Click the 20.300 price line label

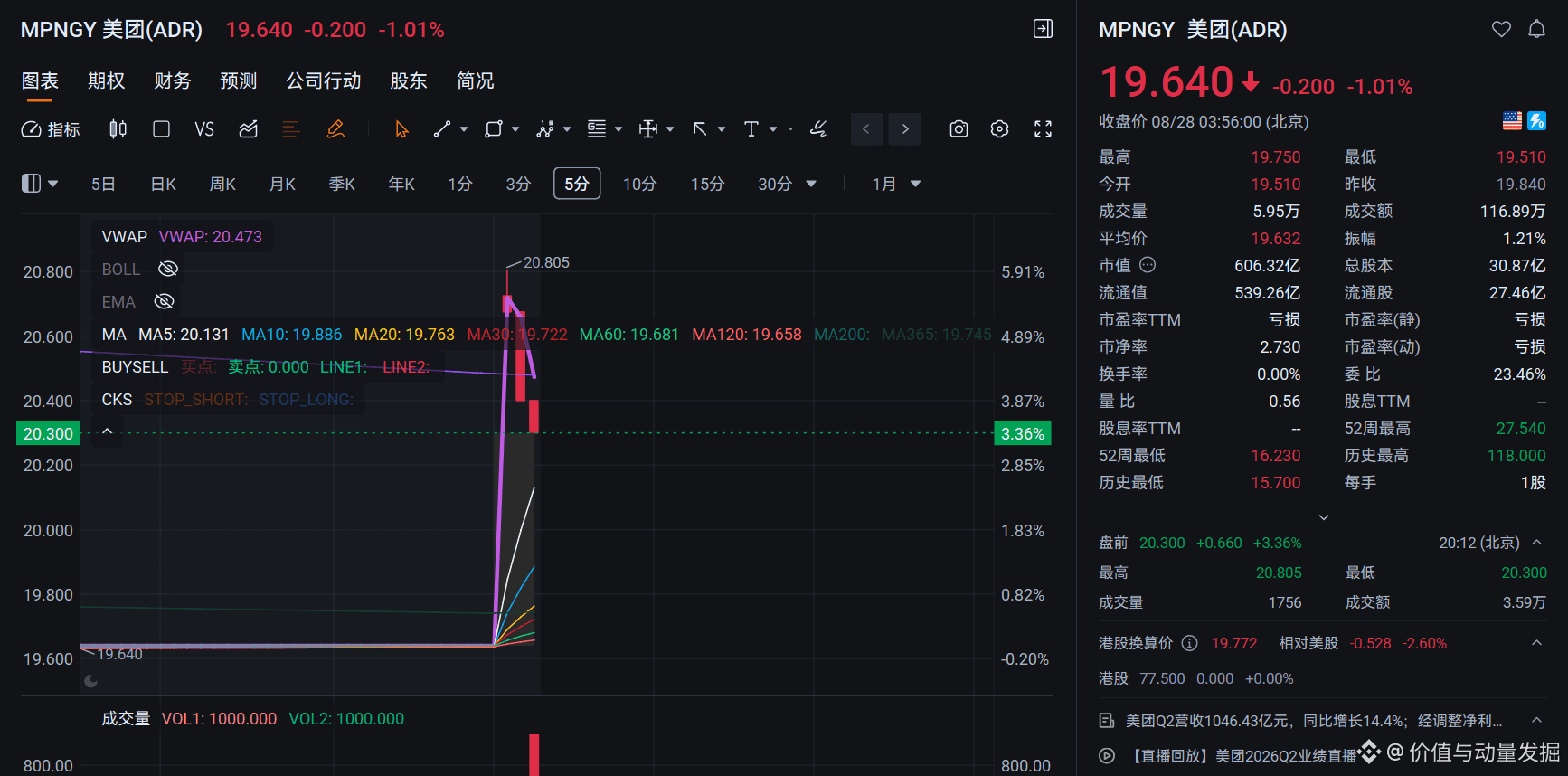point(48,433)
